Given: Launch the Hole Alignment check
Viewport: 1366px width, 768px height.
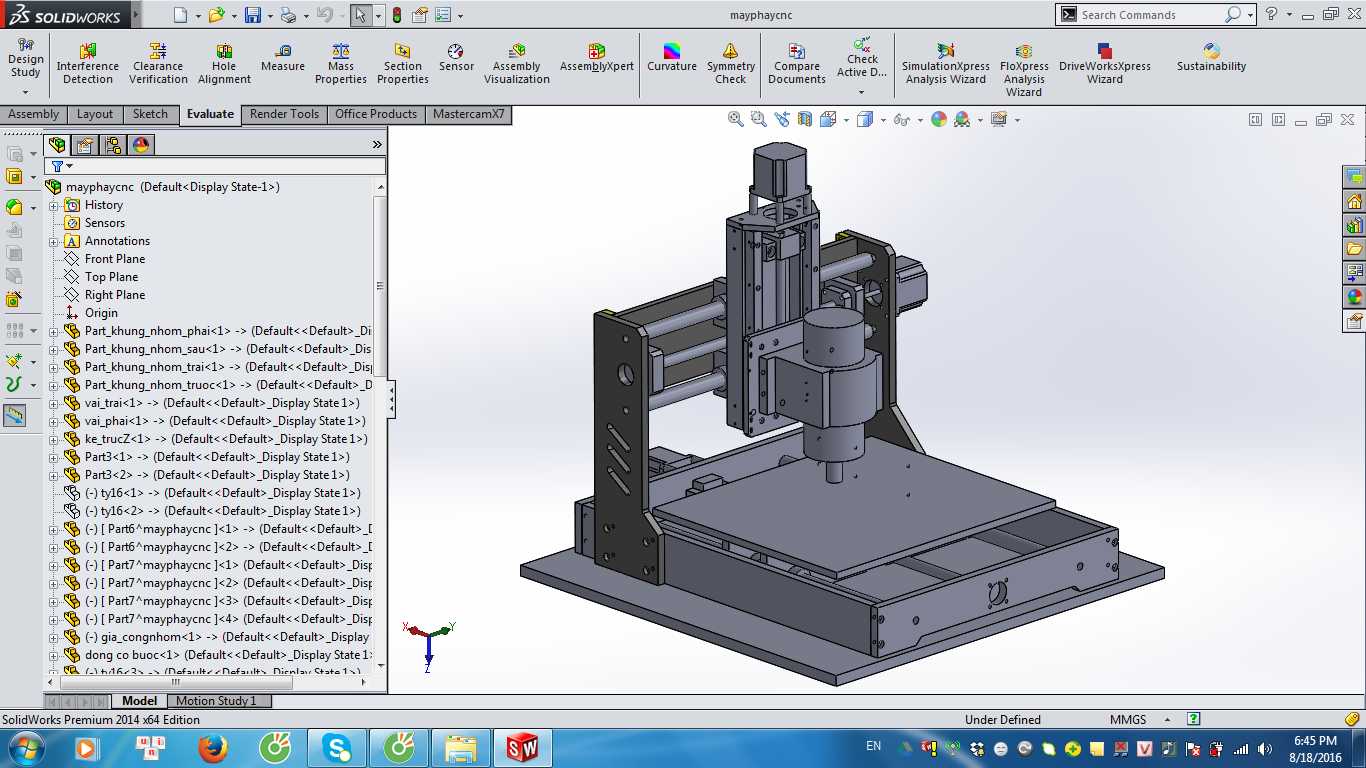Looking at the screenshot, I should point(224,64).
